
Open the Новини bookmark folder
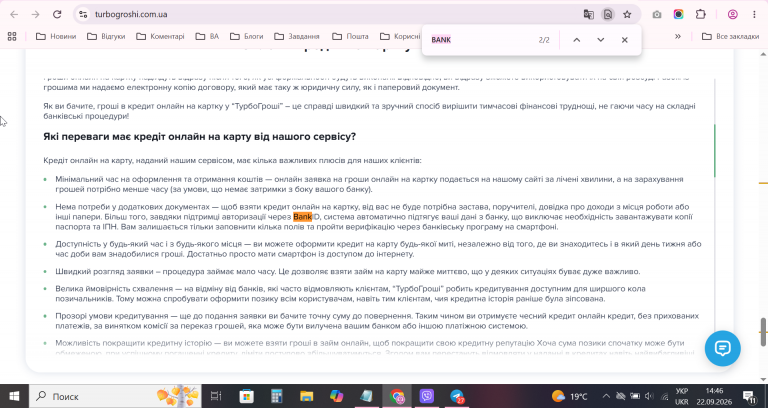coord(56,36)
